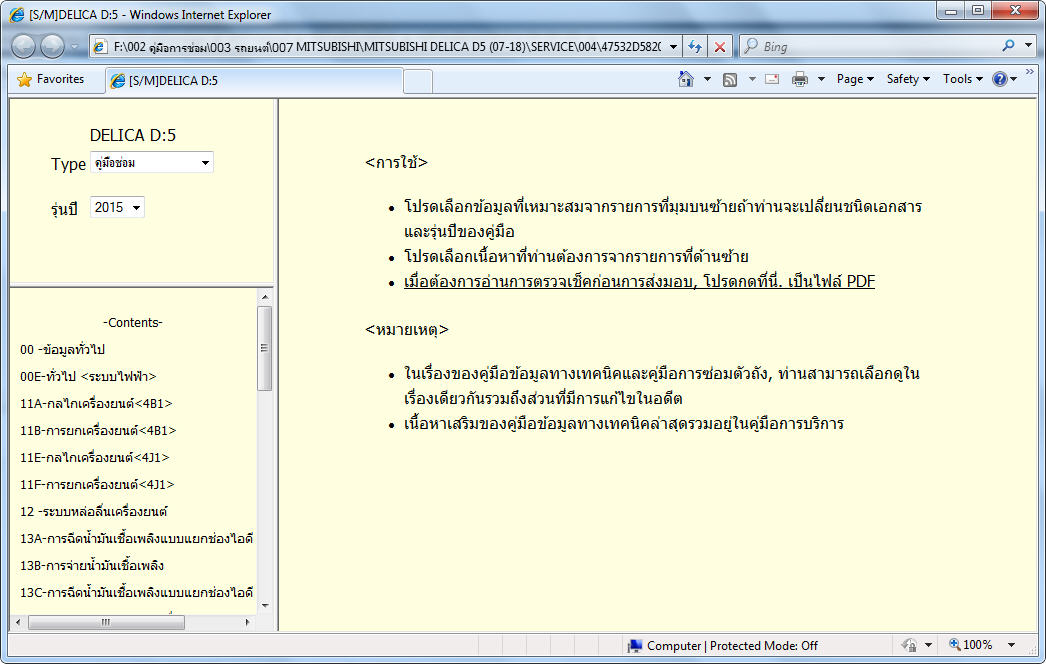
Task: Click the page icon inside the address bar
Action: [100, 47]
